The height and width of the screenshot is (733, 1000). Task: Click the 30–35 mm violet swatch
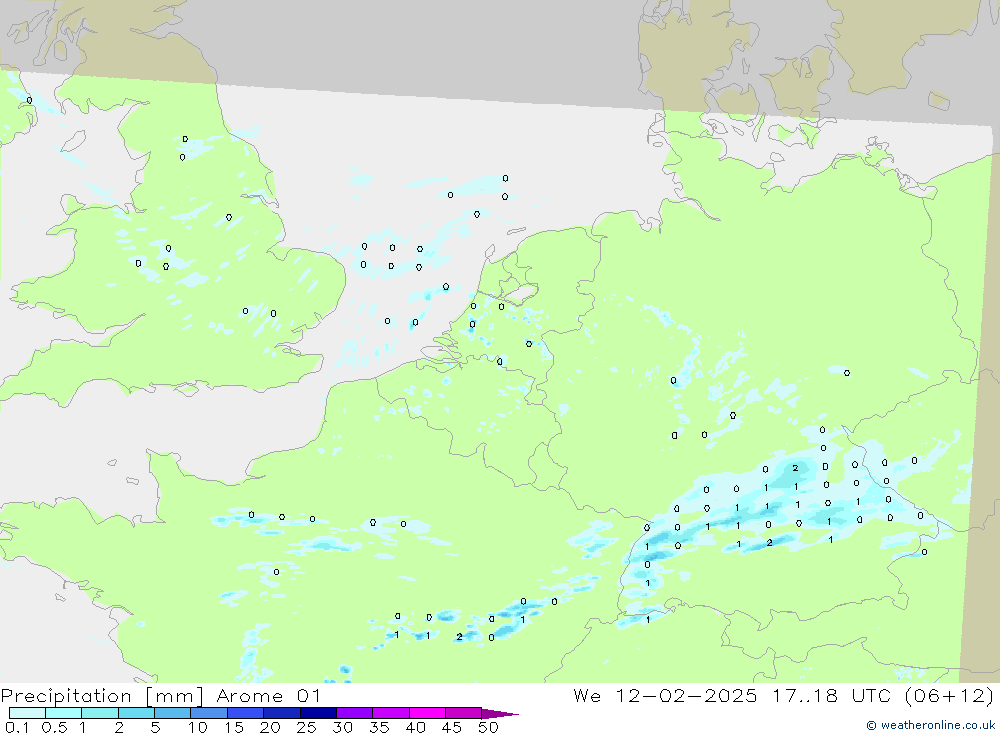[x=354, y=713]
